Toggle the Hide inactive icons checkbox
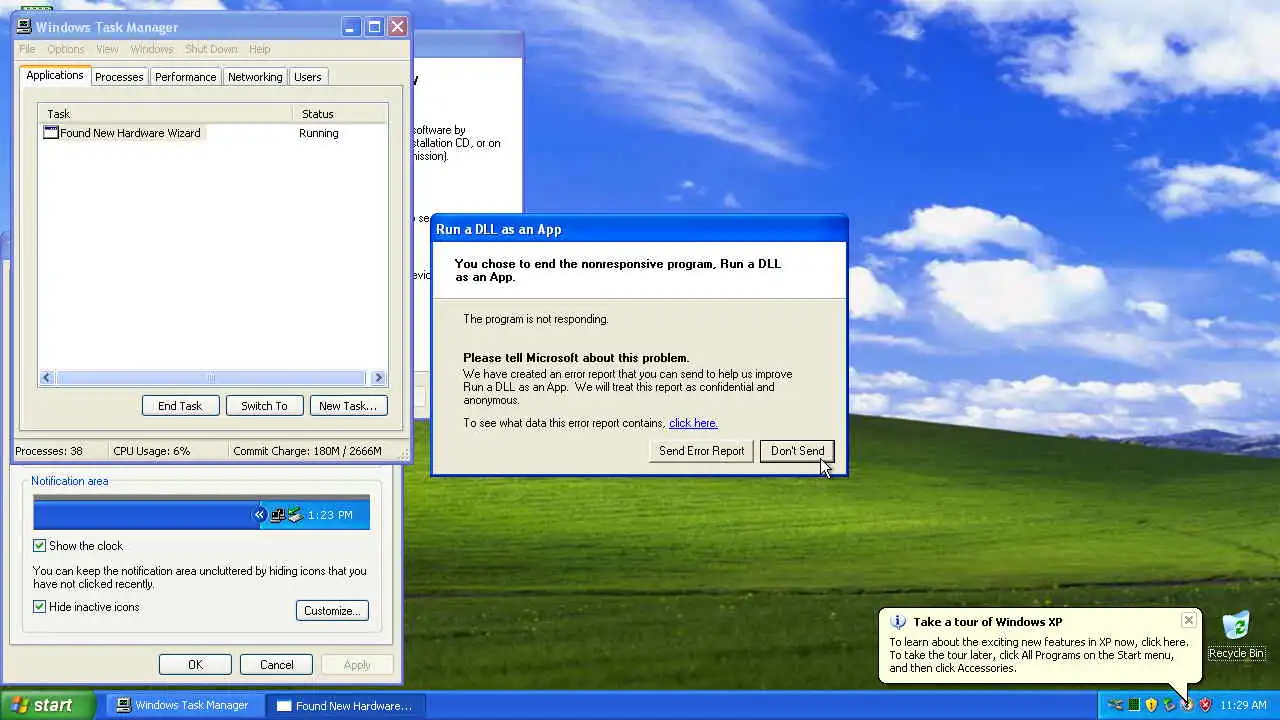 (x=40, y=607)
